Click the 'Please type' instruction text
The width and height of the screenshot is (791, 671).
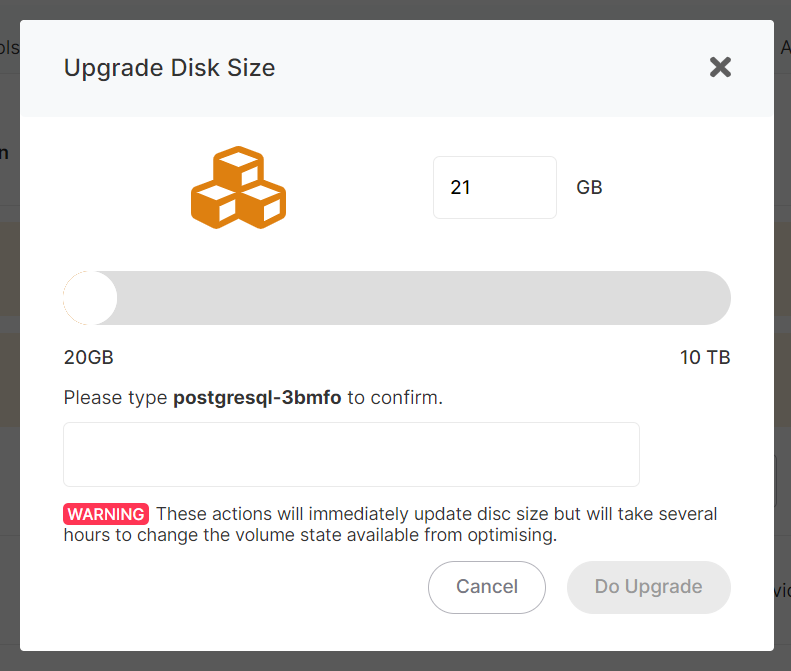tap(115, 398)
